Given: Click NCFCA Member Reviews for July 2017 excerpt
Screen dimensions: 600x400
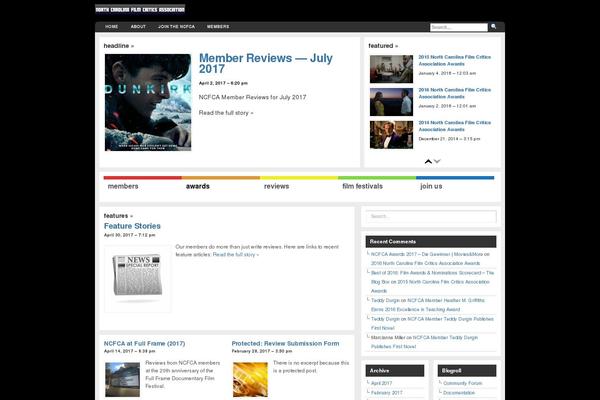Looking at the screenshot, I should (x=252, y=97).
